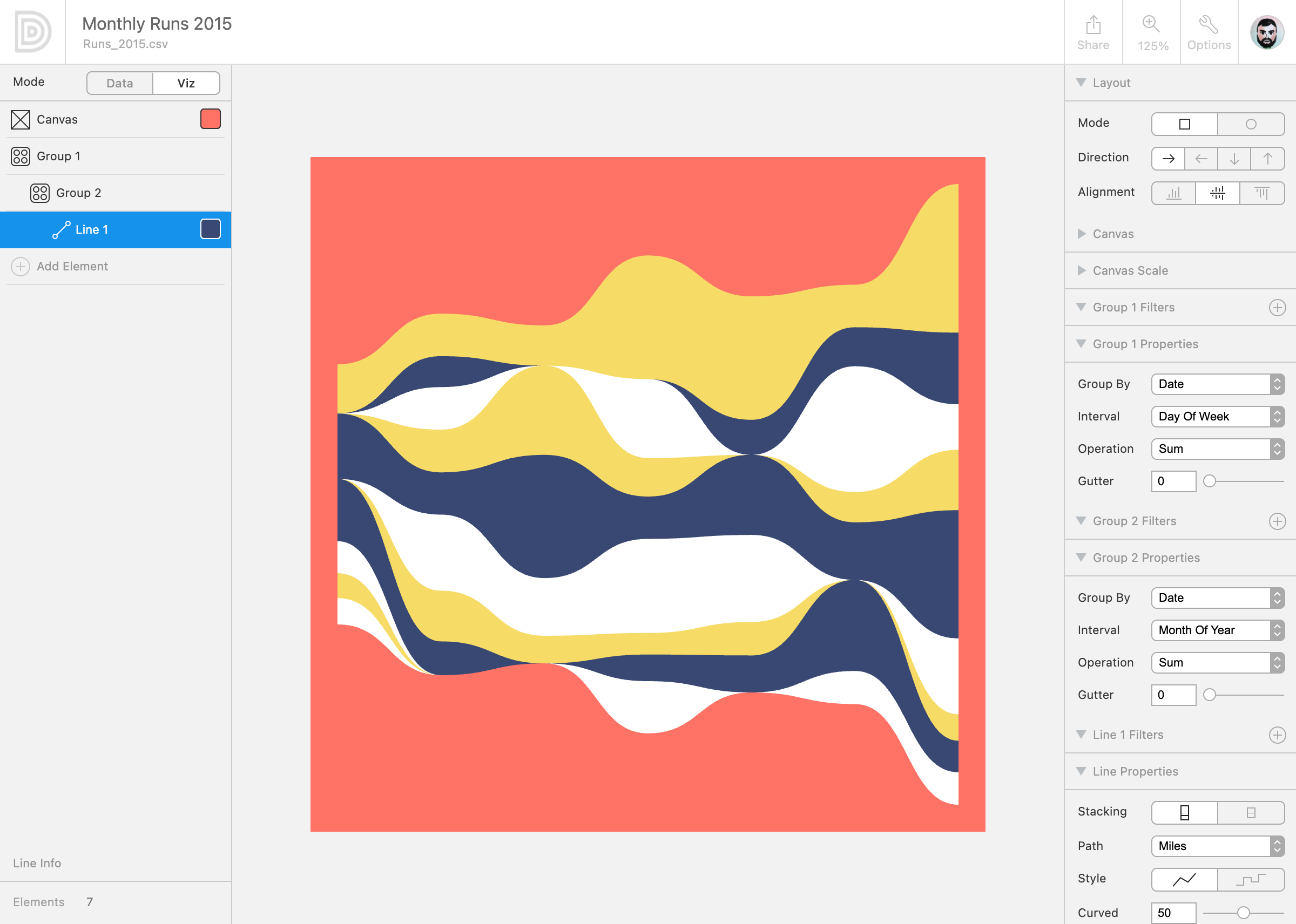Click the Group 2 icon
1296x924 pixels.
[x=40, y=193]
